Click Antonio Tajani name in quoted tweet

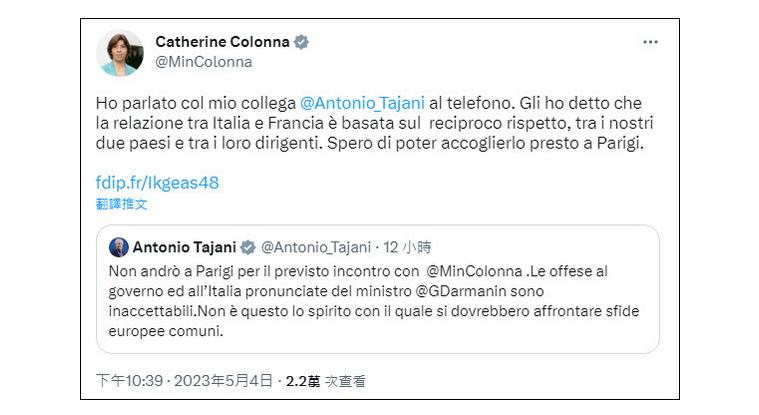pyautogui.click(x=183, y=247)
